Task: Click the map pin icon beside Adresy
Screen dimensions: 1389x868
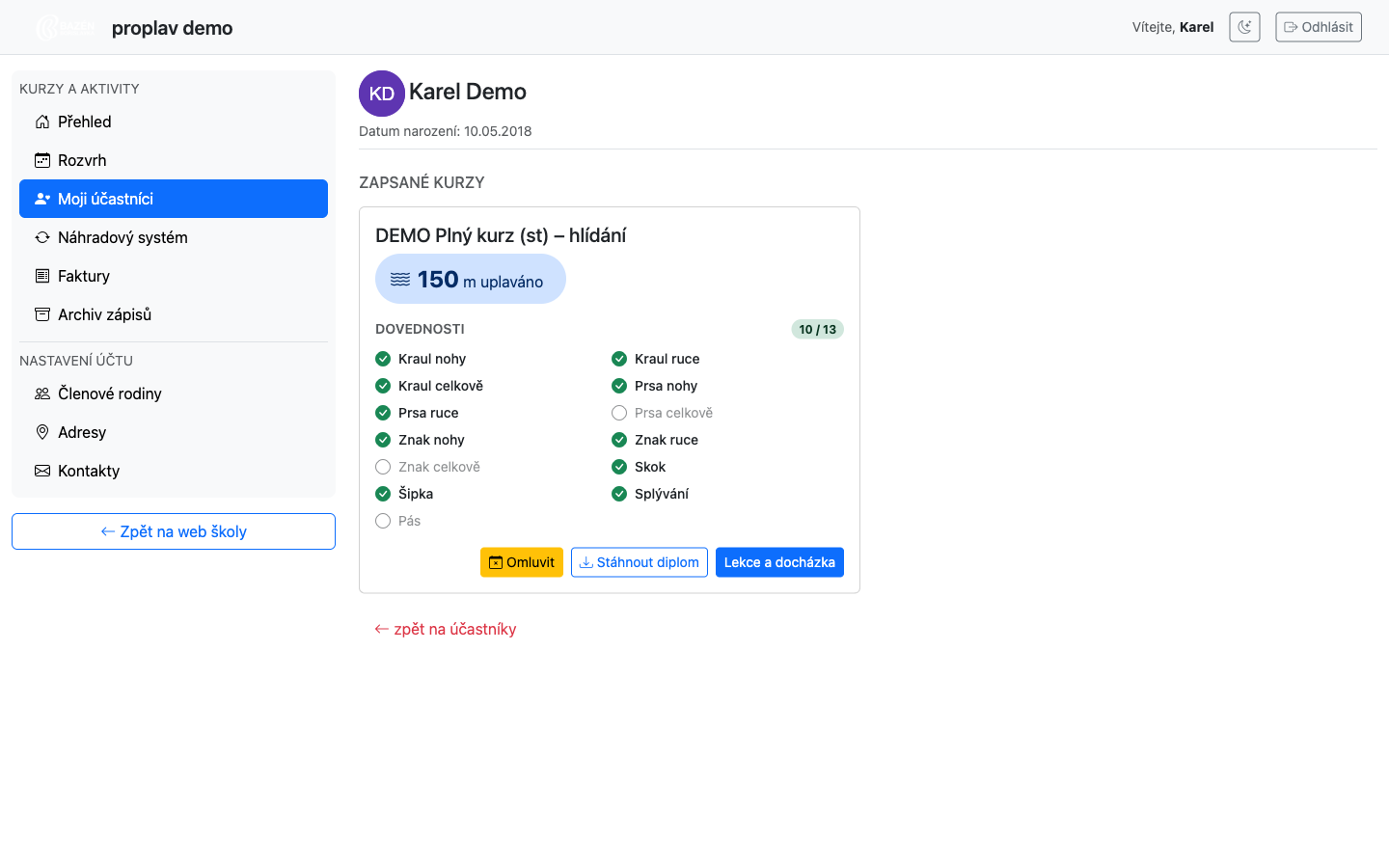Action: tap(42, 432)
